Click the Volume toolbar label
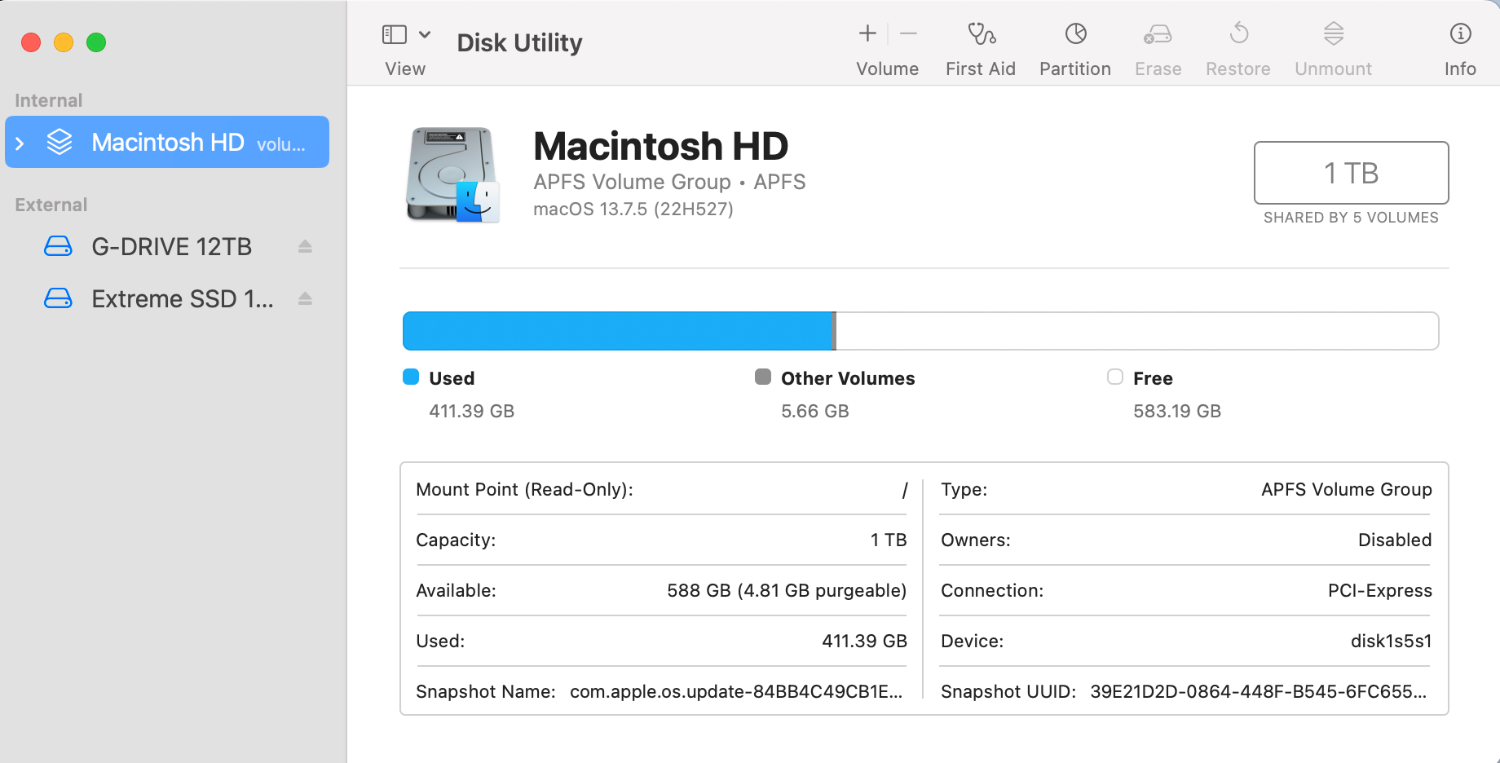 (887, 69)
